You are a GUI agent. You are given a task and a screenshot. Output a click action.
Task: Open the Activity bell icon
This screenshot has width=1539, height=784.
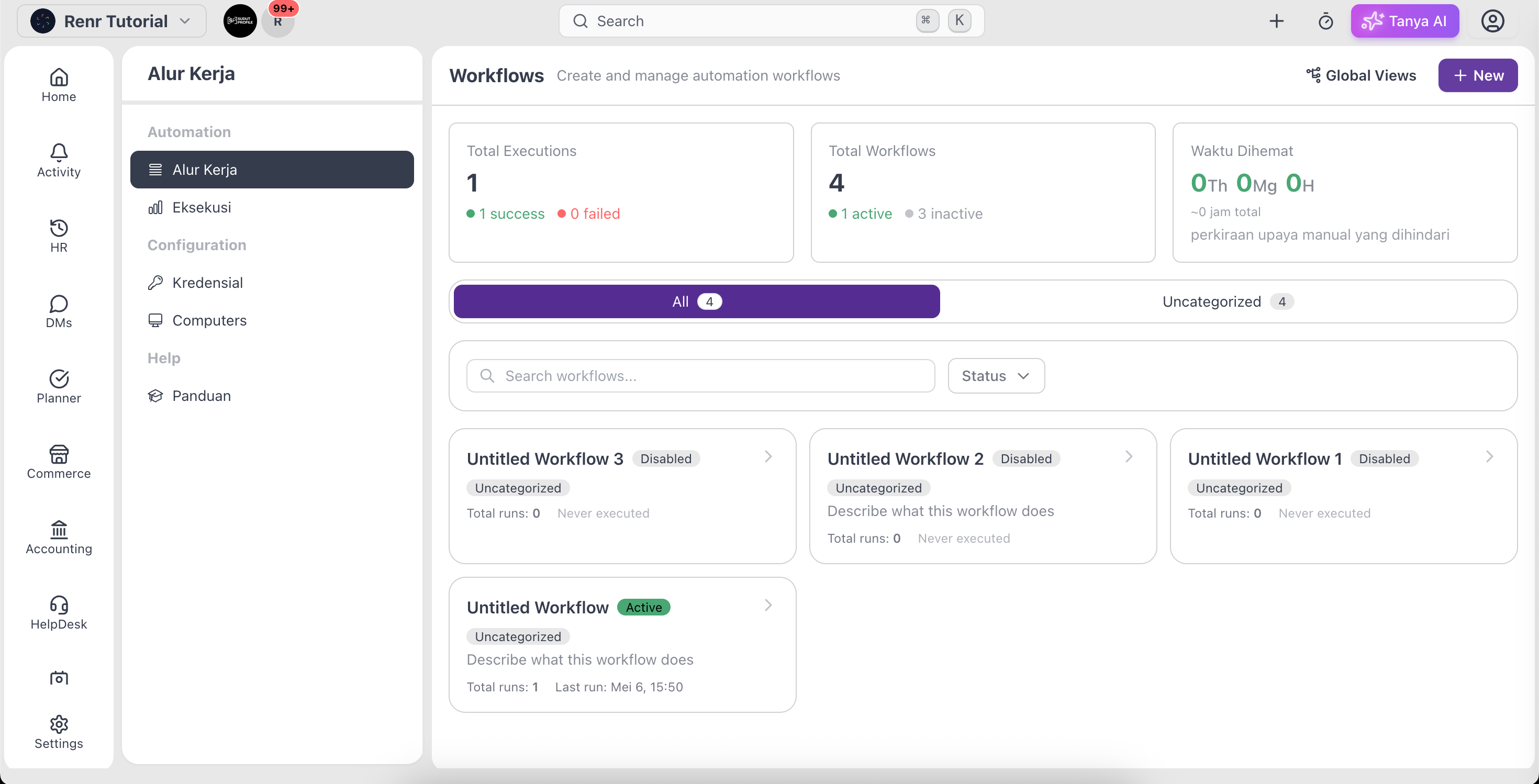click(59, 152)
